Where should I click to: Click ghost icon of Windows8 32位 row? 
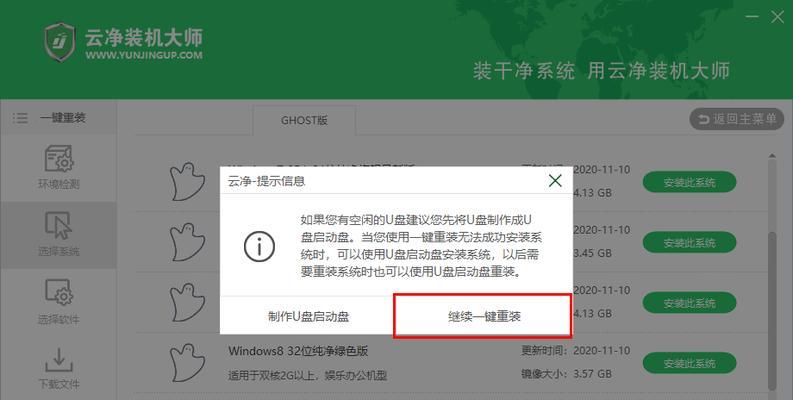pyautogui.click(x=187, y=363)
